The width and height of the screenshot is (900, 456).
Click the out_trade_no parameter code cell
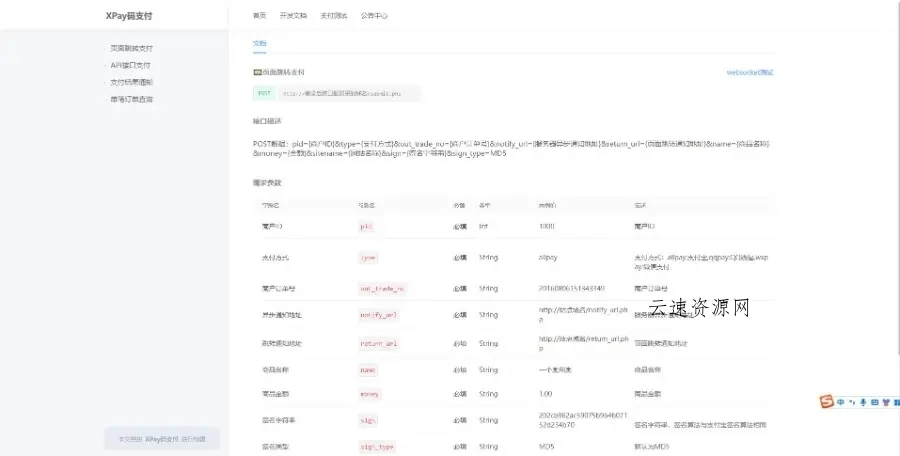pos(382,289)
